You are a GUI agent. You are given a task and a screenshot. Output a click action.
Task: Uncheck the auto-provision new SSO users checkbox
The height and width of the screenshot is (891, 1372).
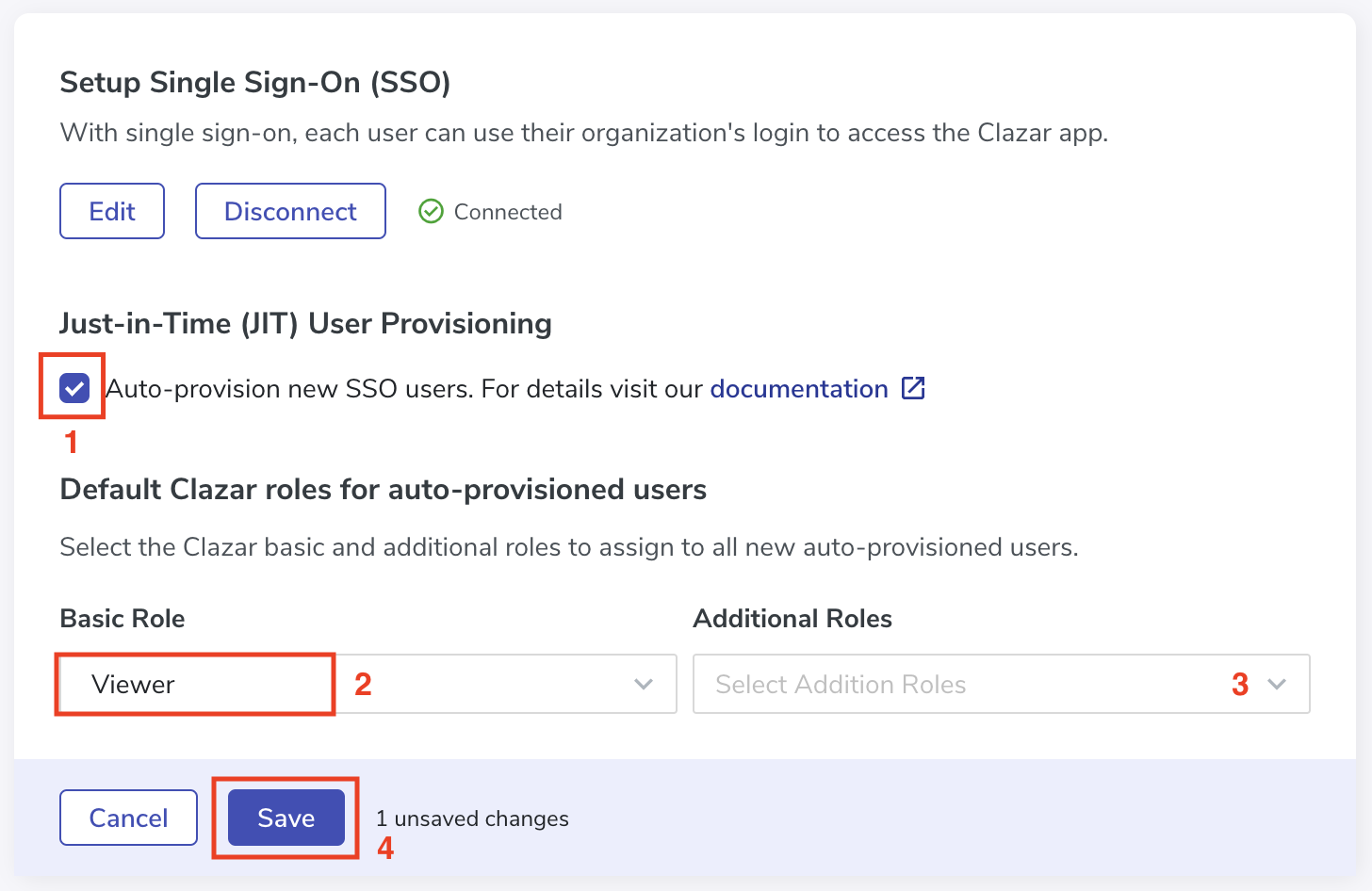[x=73, y=388]
